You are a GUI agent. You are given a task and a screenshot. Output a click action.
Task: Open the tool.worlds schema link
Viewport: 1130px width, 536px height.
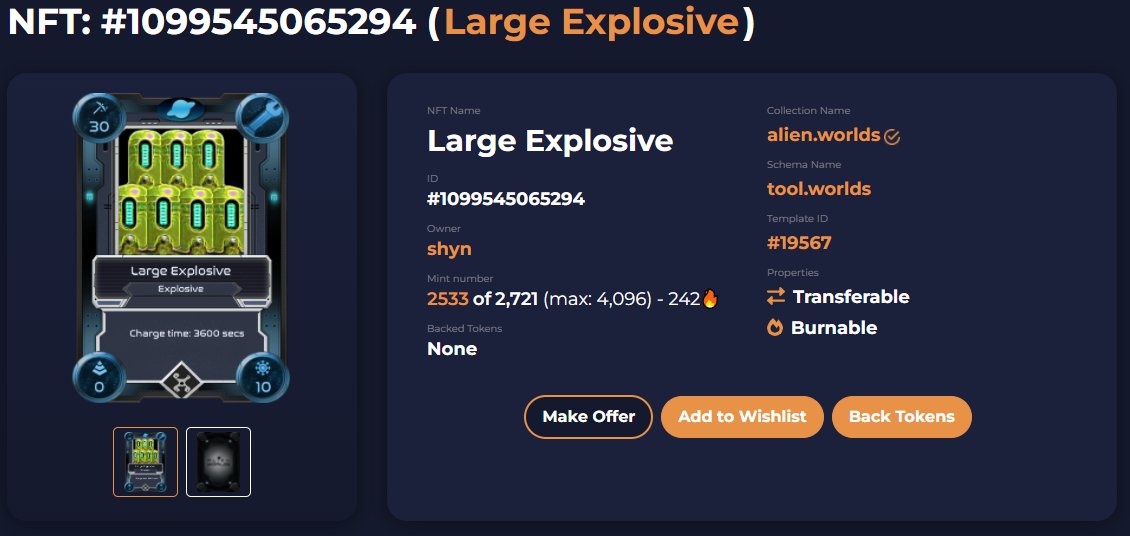click(x=819, y=189)
